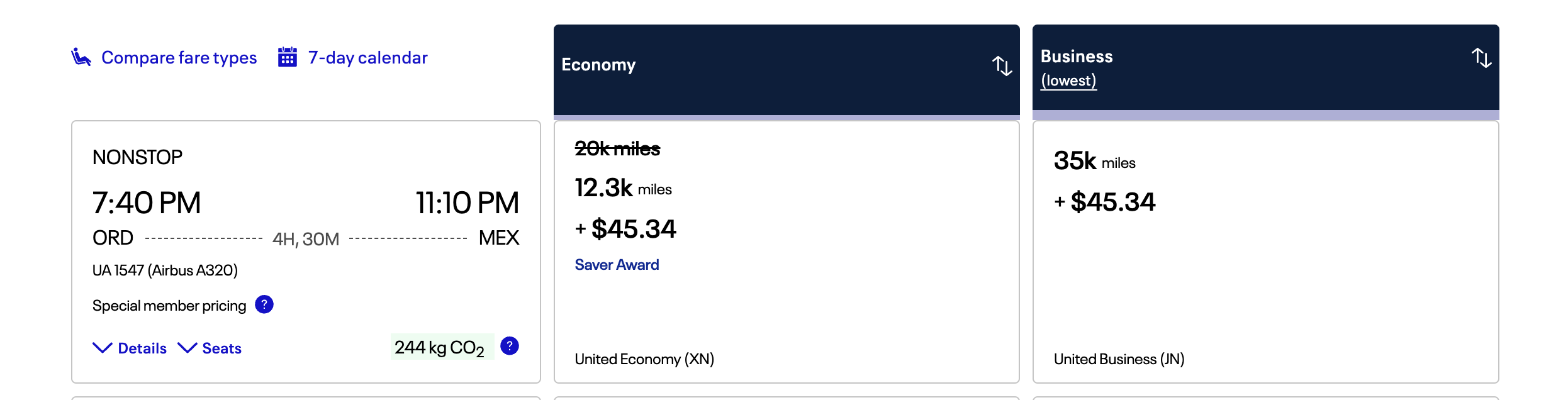This screenshot has width=1568, height=400.
Task: Click the calendar icon for 7-day calendar
Action: pos(288,57)
